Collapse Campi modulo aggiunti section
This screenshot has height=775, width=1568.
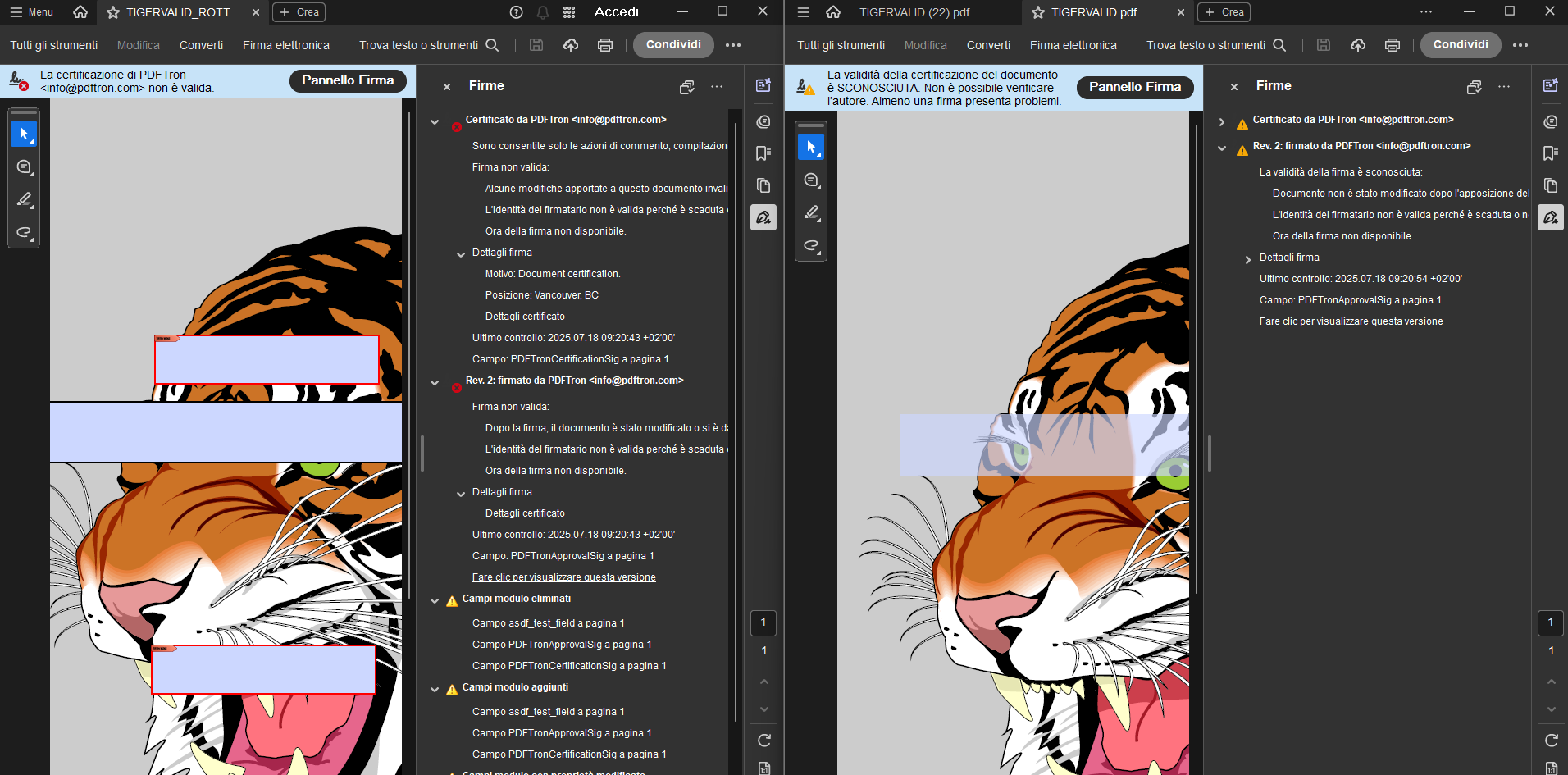tap(435, 689)
